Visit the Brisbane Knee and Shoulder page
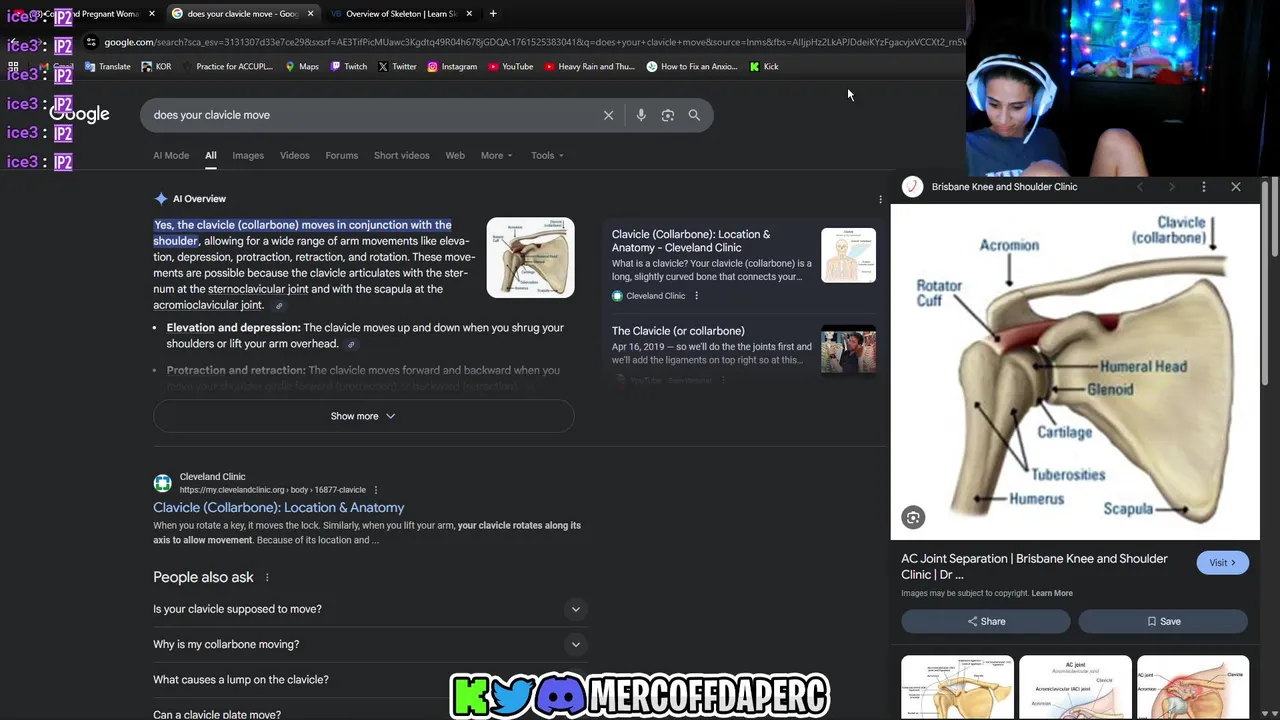Image resolution: width=1280 pixels, height=720 pixels. tap(1222, 563)
